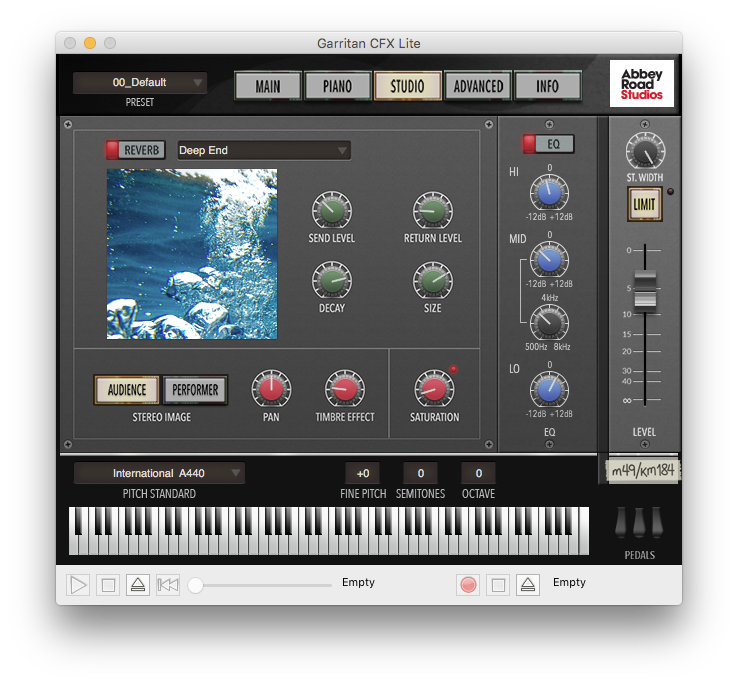The width and height of the screenshot is (738, 685).
Task: Click the Return Level knob
Action: (x=433, y=210)
